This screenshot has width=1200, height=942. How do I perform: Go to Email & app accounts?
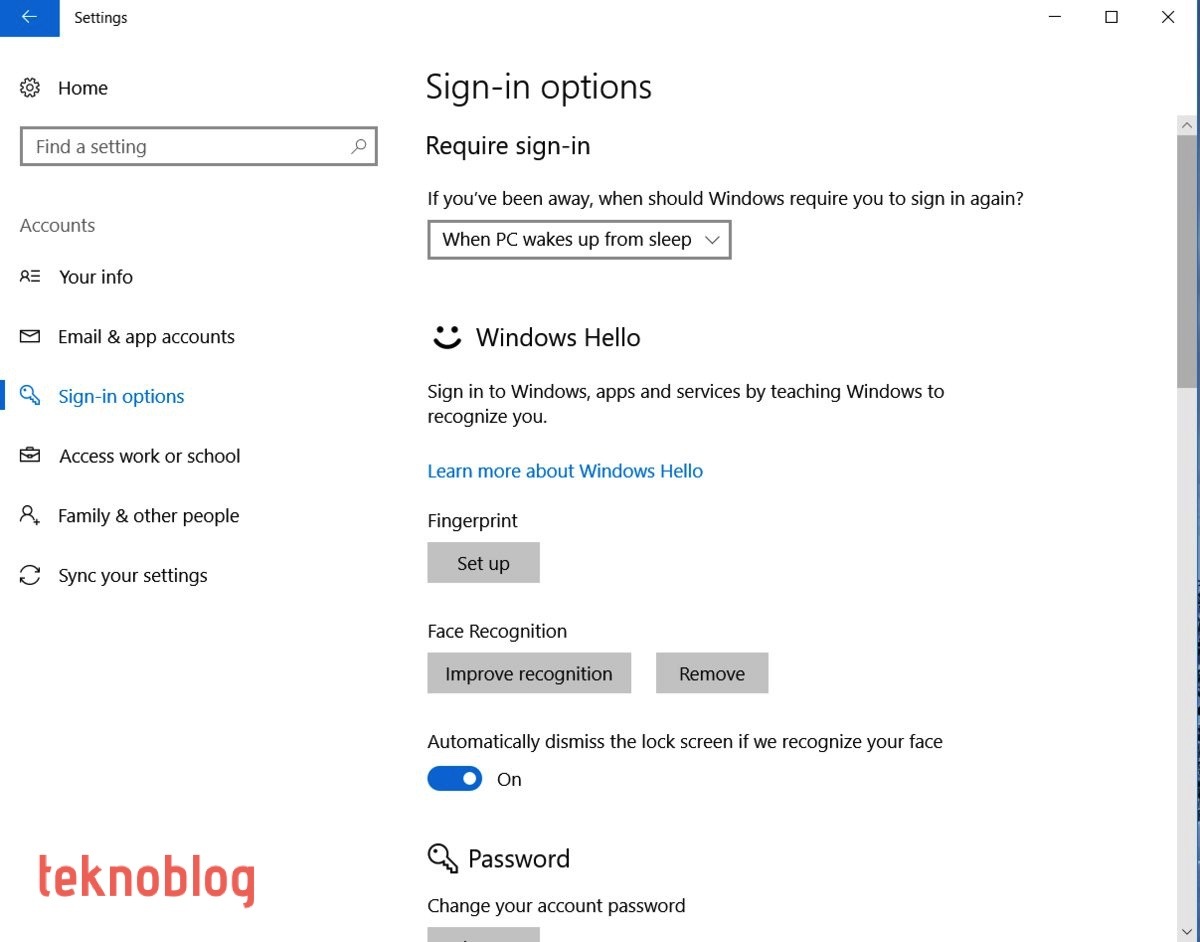pyautogui.click(x=146, y=337)
